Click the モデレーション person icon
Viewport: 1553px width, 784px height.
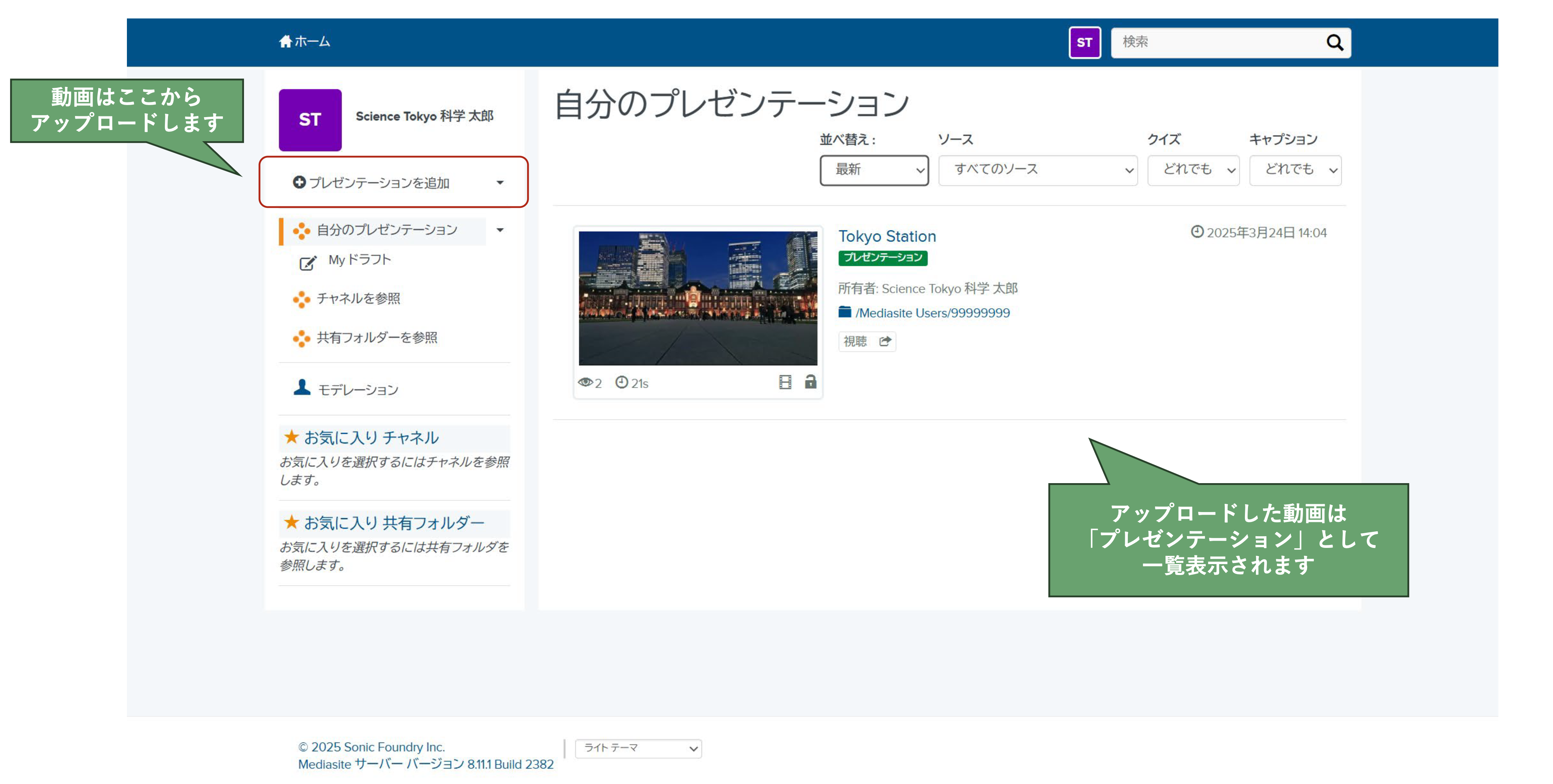[302, 387]
